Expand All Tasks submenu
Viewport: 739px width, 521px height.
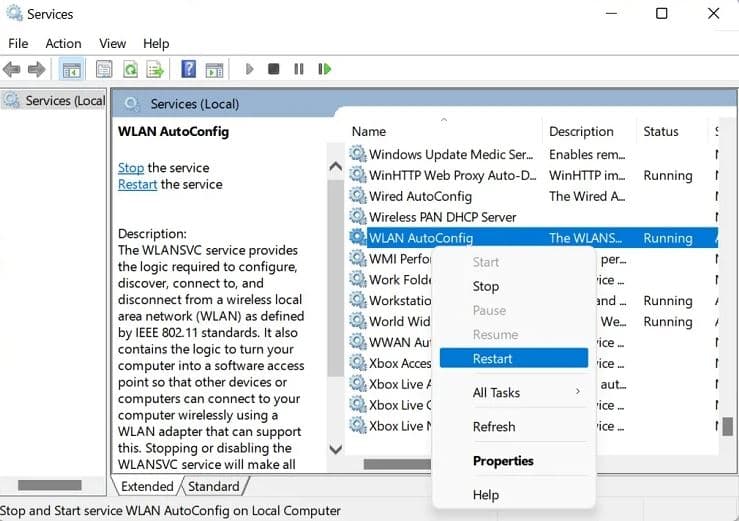click(x=514, y=392)
